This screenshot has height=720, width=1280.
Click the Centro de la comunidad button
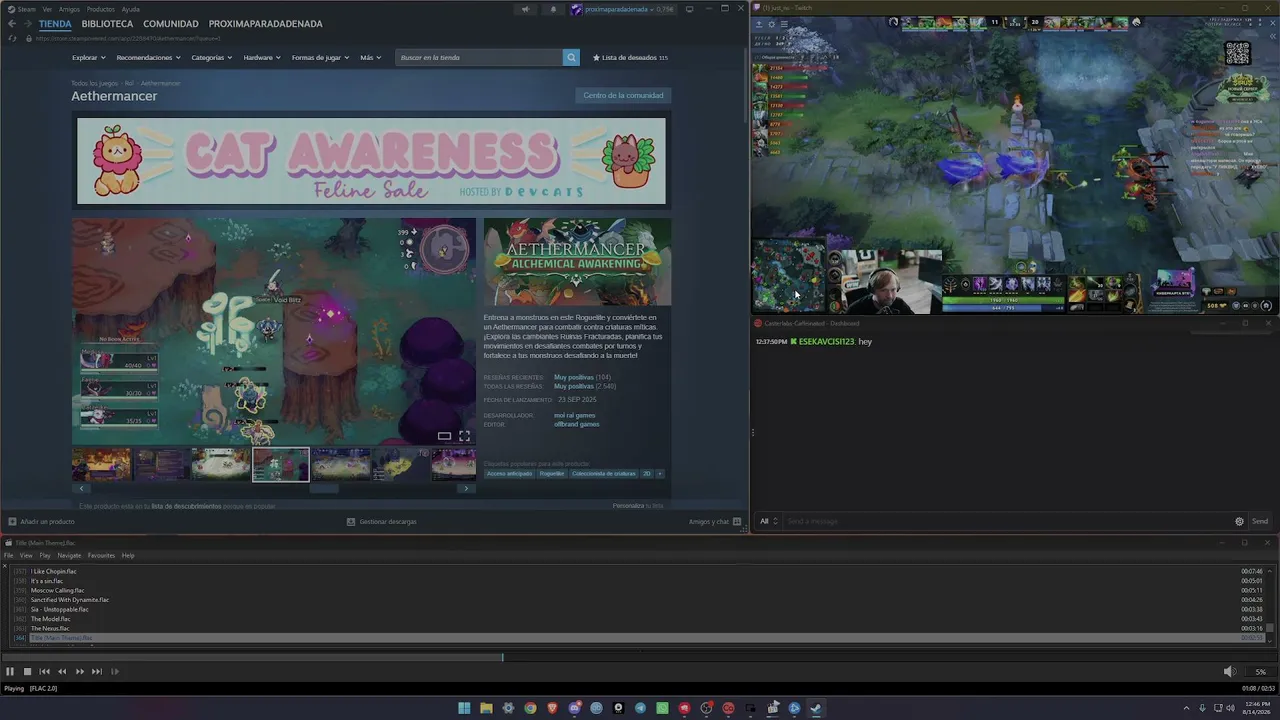[623, 95]
